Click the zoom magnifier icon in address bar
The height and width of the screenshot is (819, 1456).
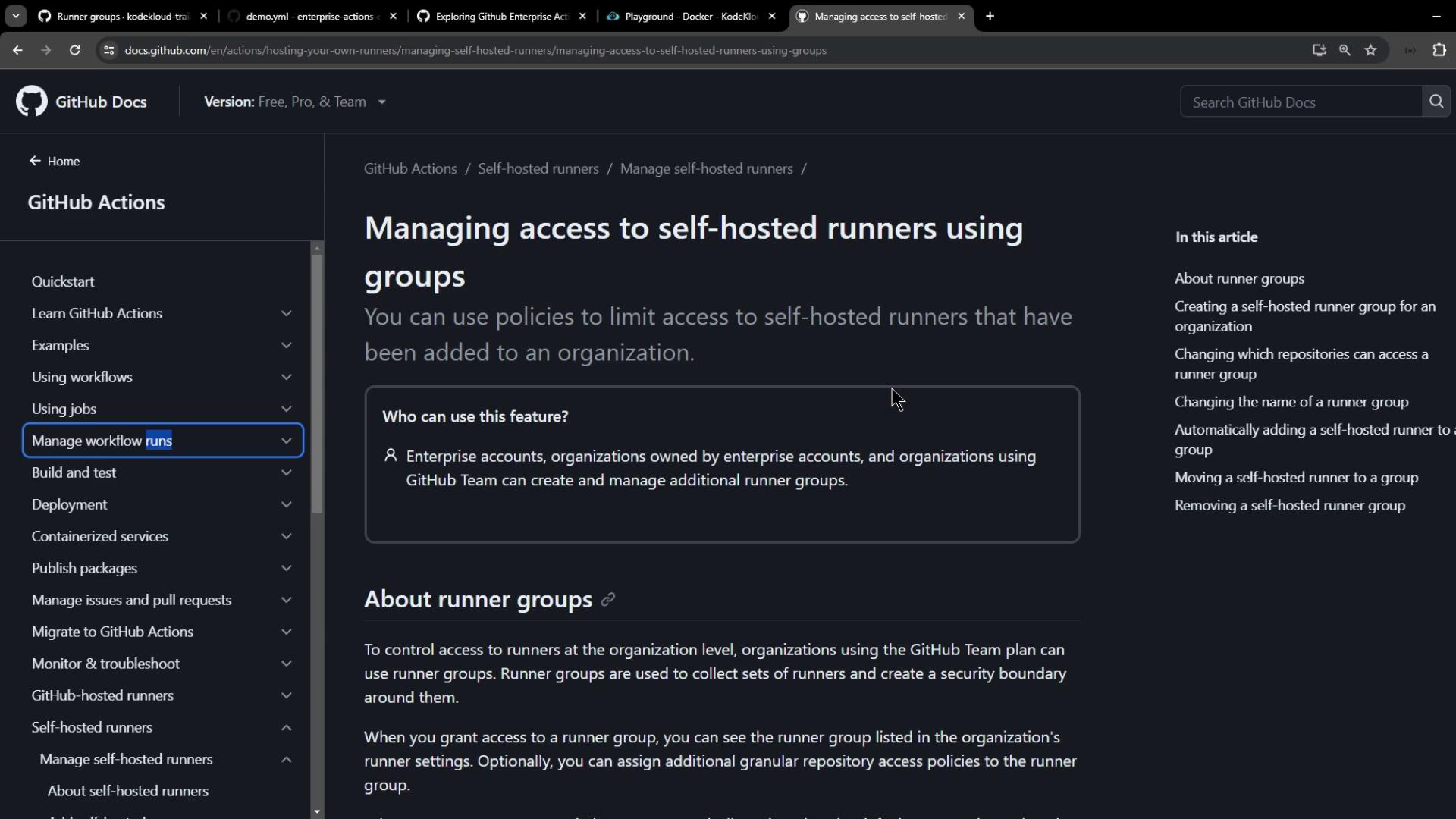point(1345,50)
